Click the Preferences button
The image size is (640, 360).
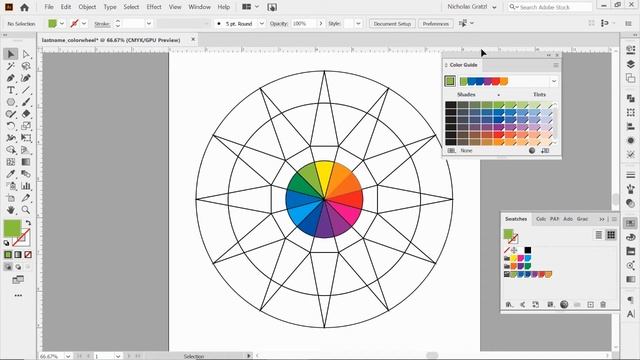(436, 24)
